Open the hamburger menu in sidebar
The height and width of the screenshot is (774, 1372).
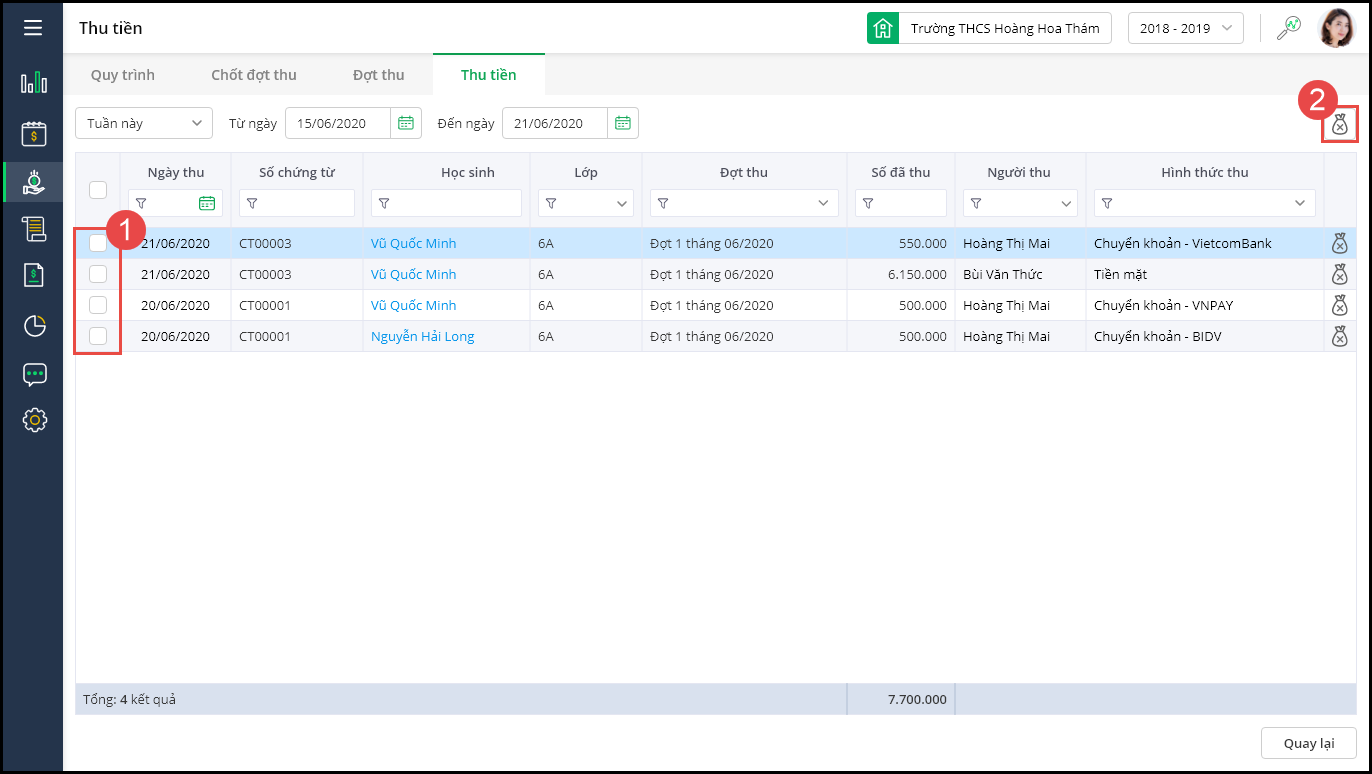pos(33,28)
